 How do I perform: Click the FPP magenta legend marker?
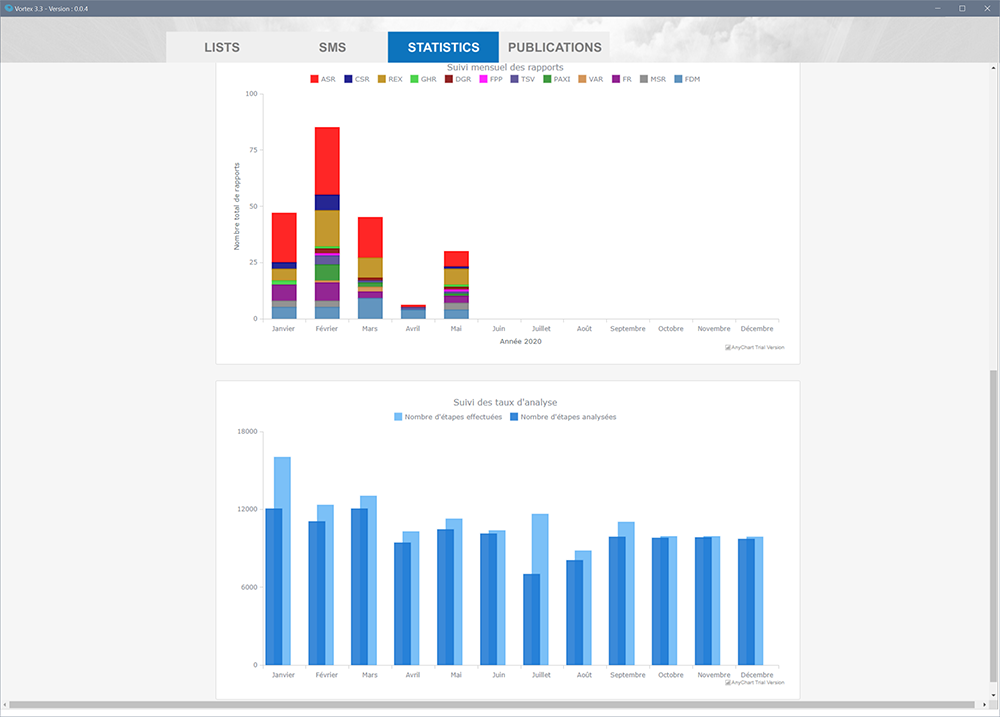click(483, 79)
